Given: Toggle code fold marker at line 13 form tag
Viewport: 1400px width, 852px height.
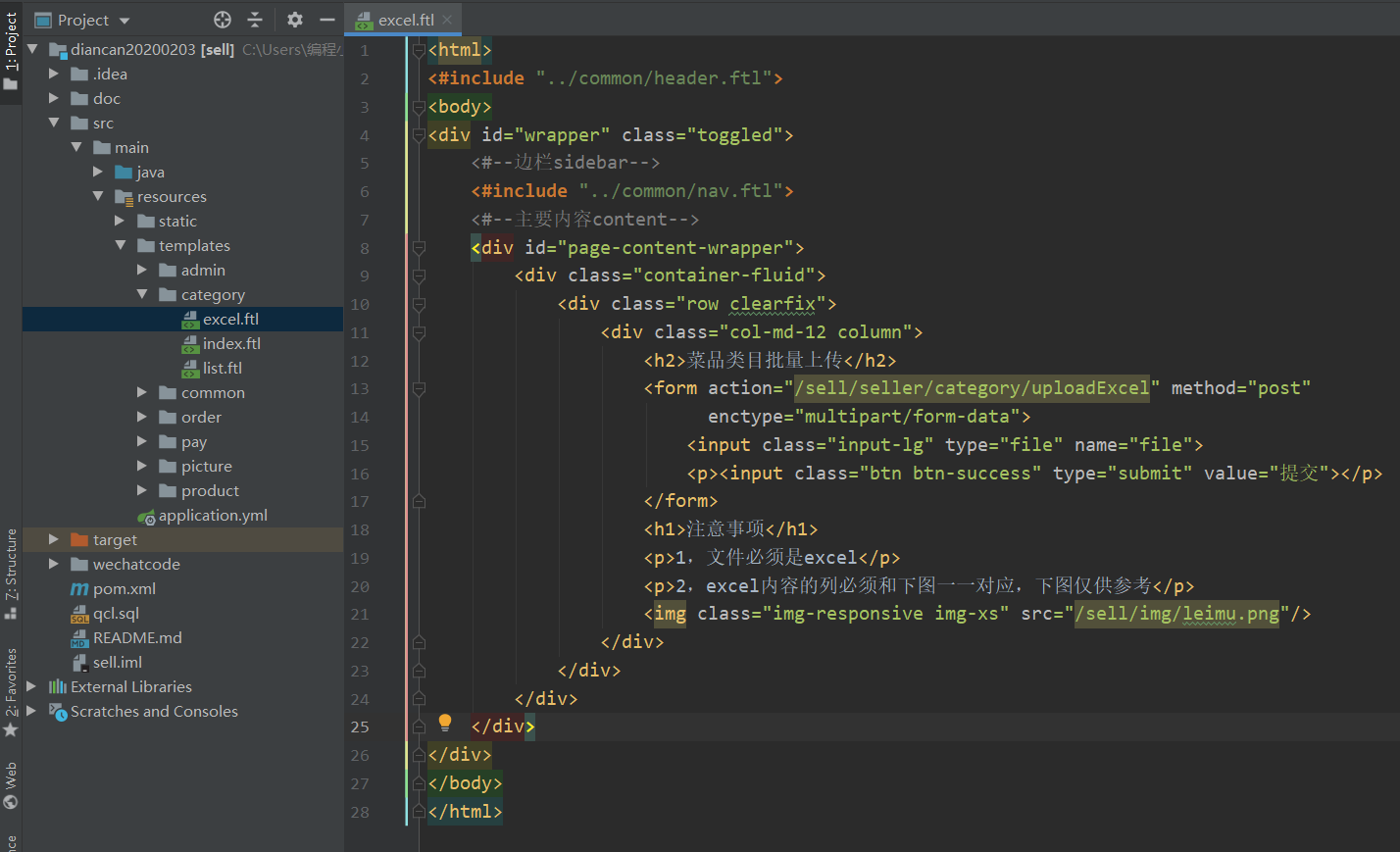Looking at the screenshot, I should pyautogui.click(x=419, y=389).
